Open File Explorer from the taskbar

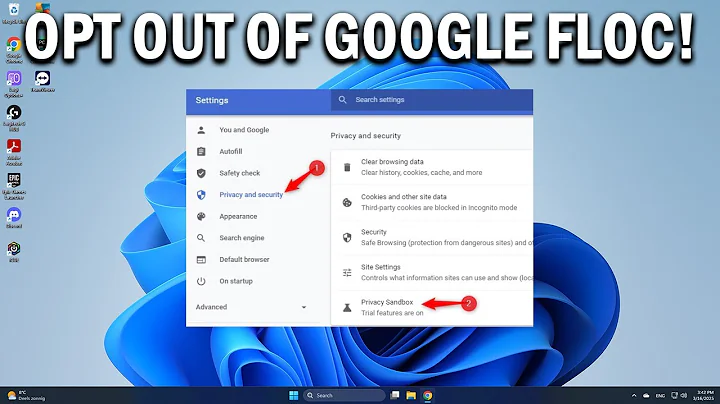pos(411,395)
